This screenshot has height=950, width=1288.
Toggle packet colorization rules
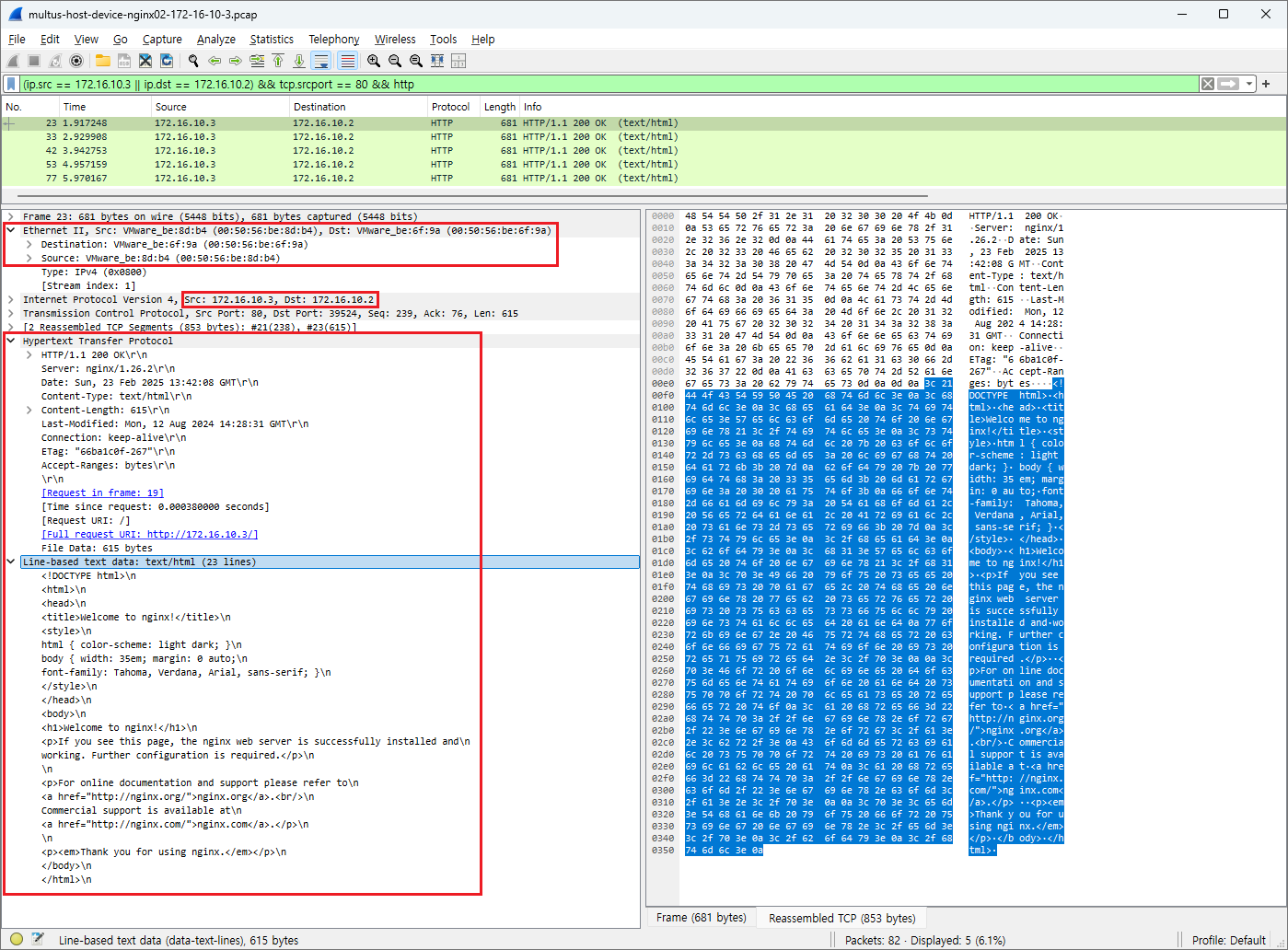347,61
